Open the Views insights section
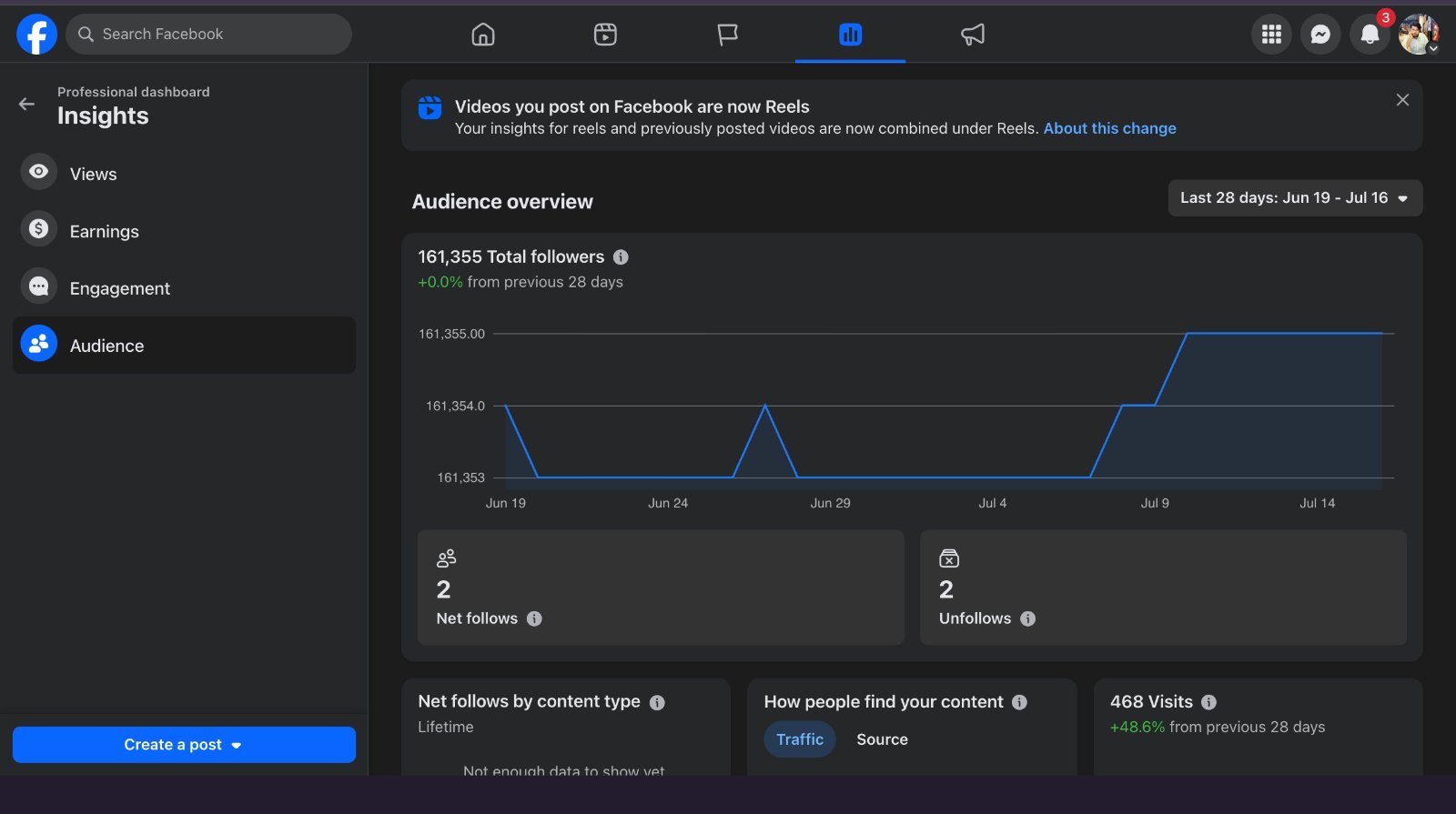1456x814 pixels. 184,174
